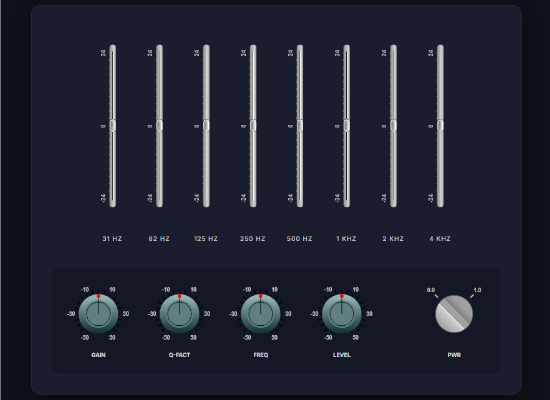Click the 62 HZ slider handle
Screen dimensions: 550x400
click(x=159, y=126)
